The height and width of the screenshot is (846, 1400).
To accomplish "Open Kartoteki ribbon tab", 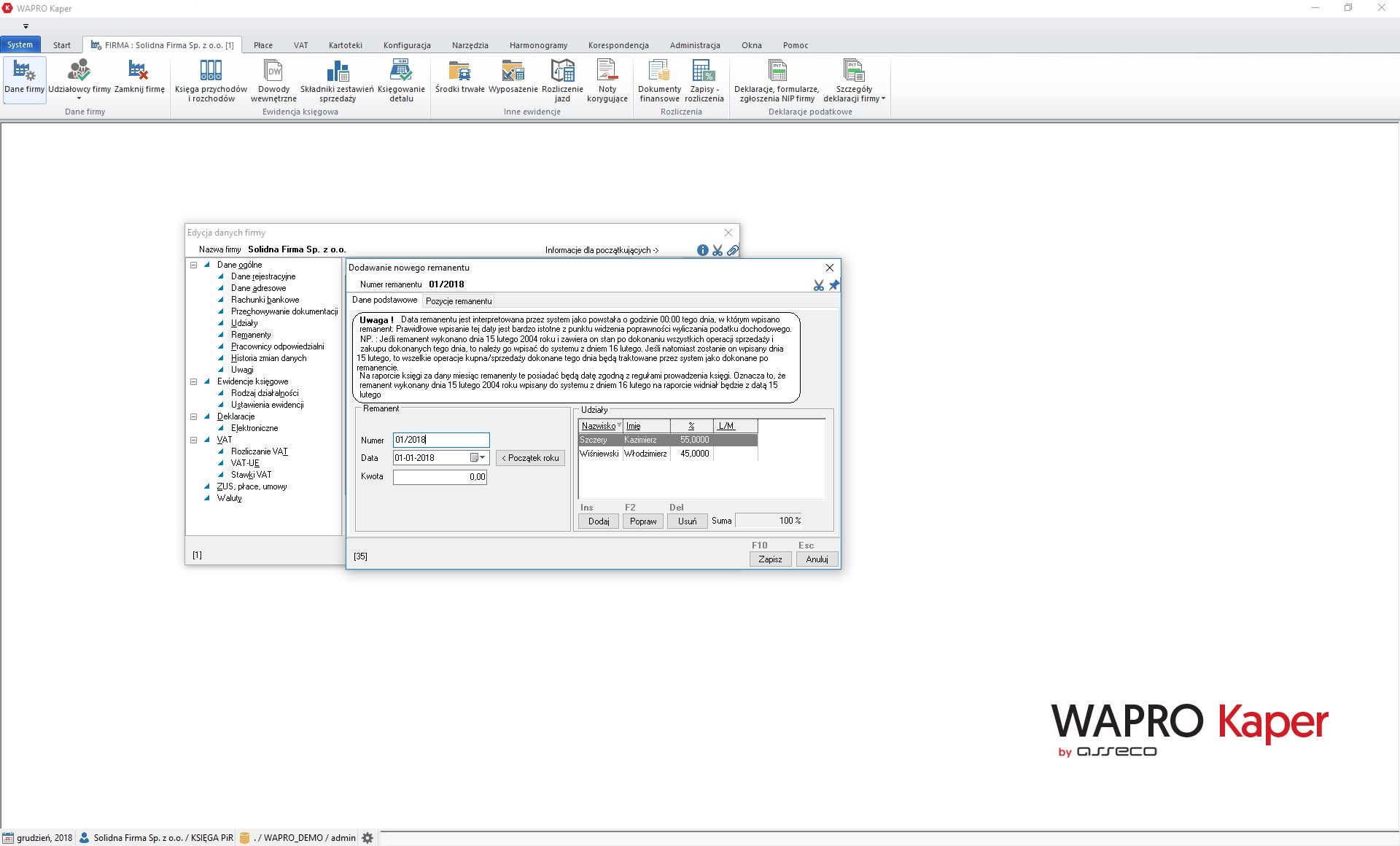I will 346,45.
